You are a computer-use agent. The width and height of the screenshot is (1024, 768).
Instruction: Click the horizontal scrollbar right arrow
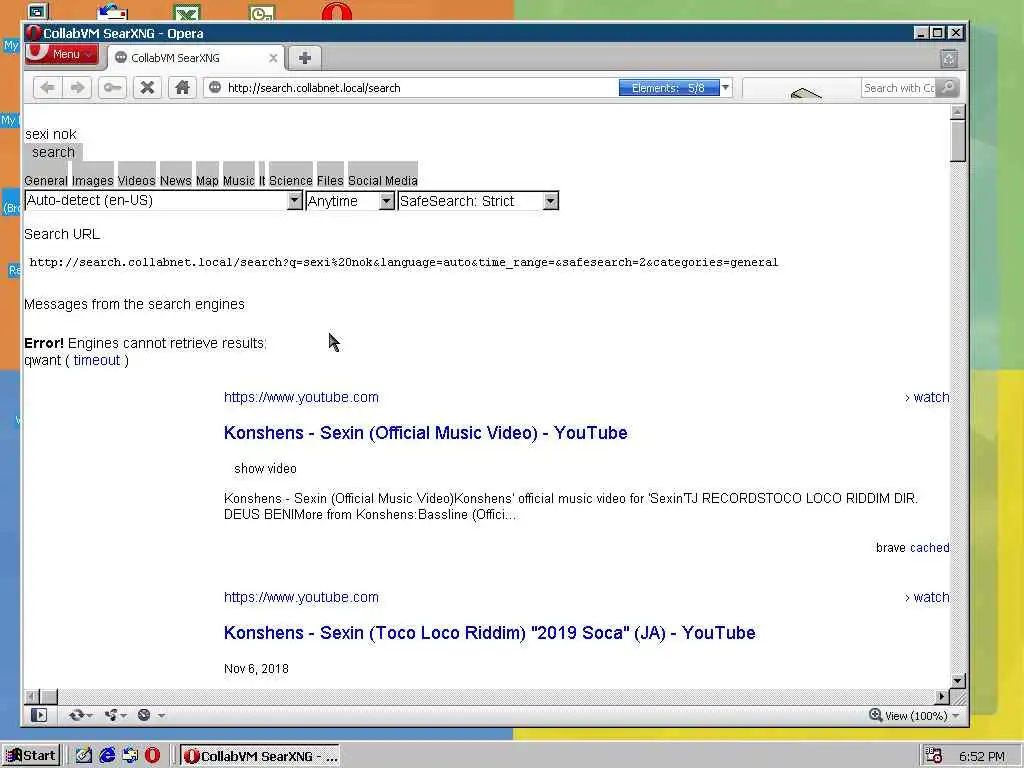pyautogui.click(x=942, y=697)
